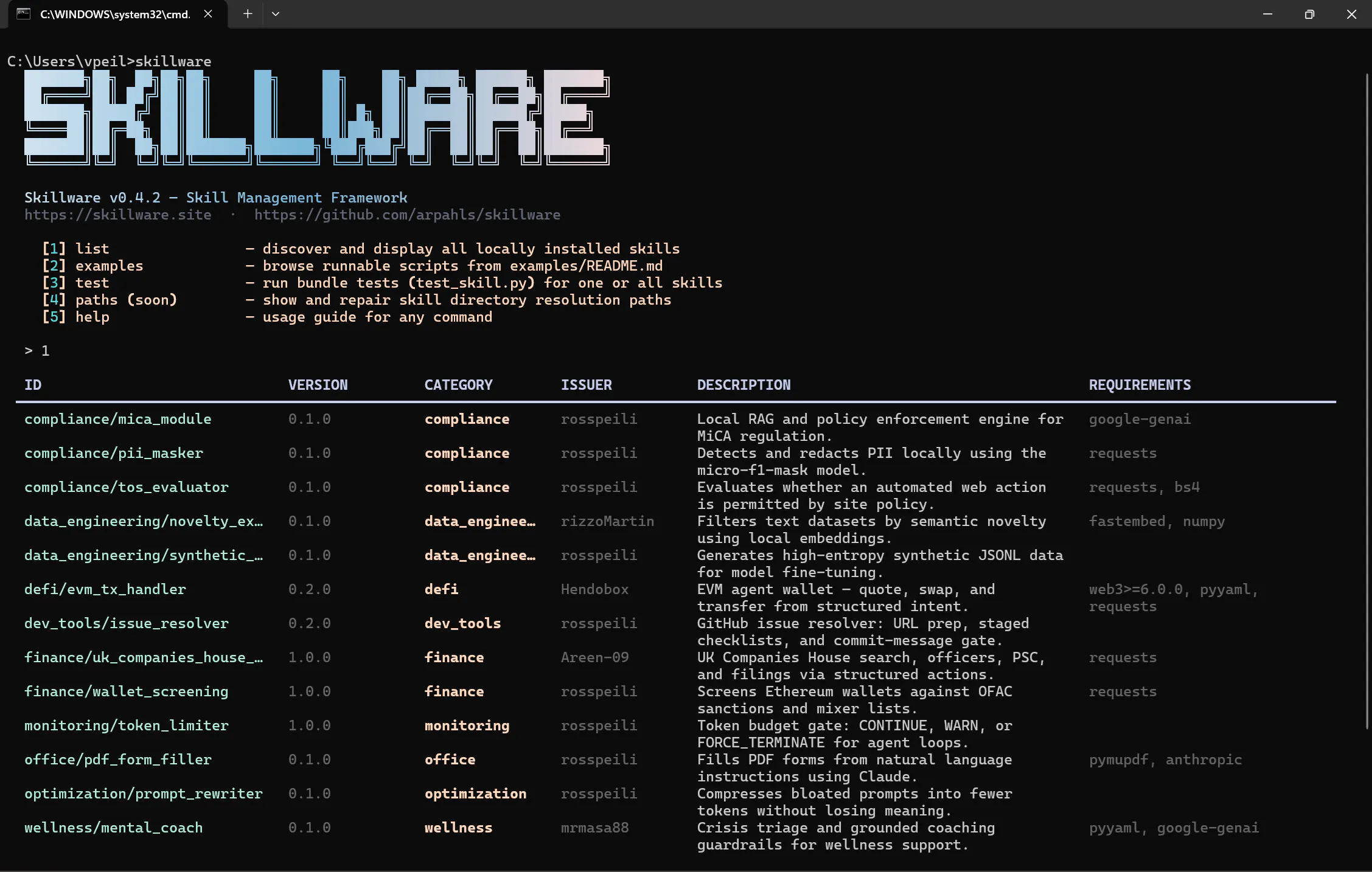Click the [5] help menu option
Screen dimensions: 1372x872
tap(75, 317)
